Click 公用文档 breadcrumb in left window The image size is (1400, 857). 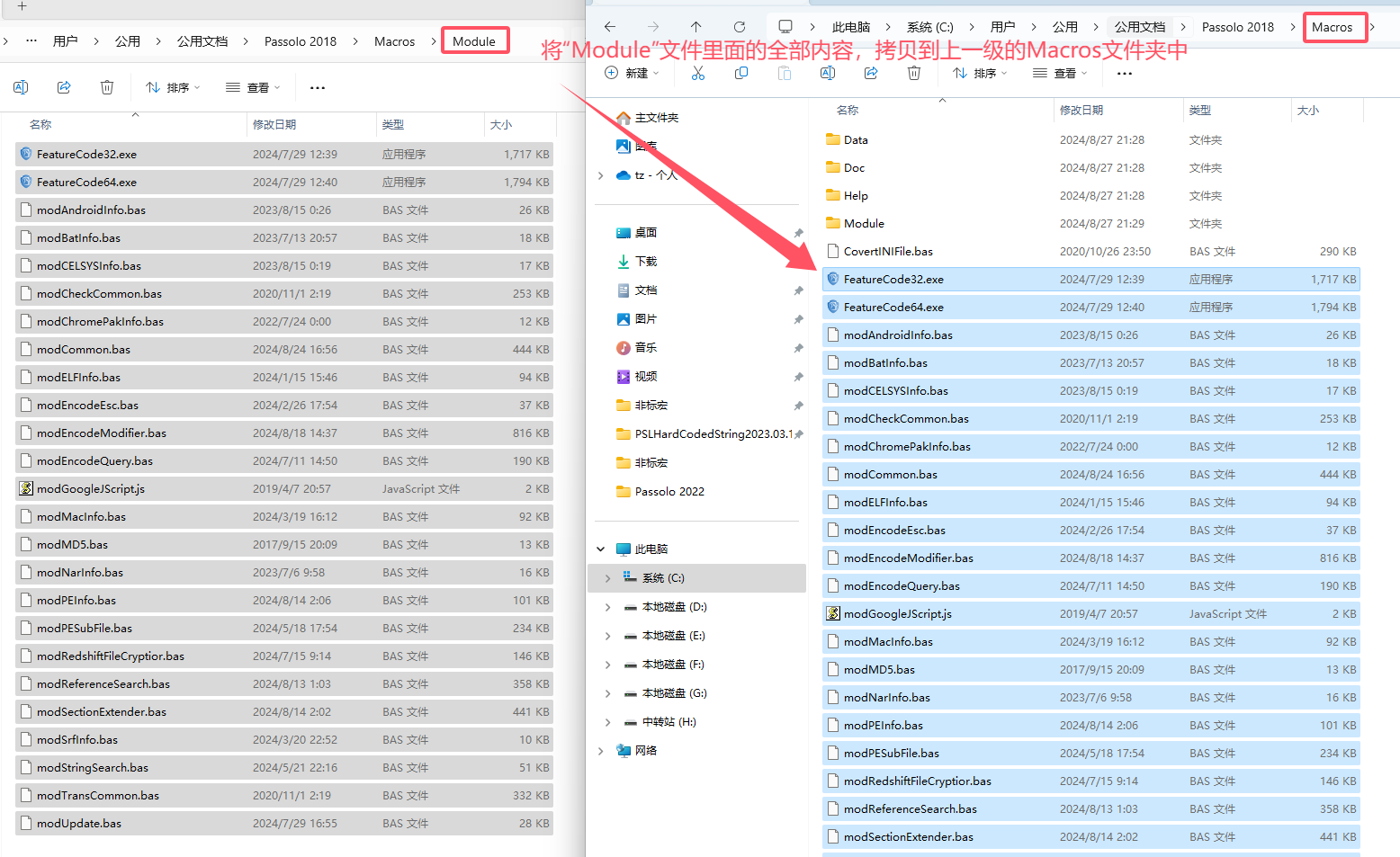202,41
